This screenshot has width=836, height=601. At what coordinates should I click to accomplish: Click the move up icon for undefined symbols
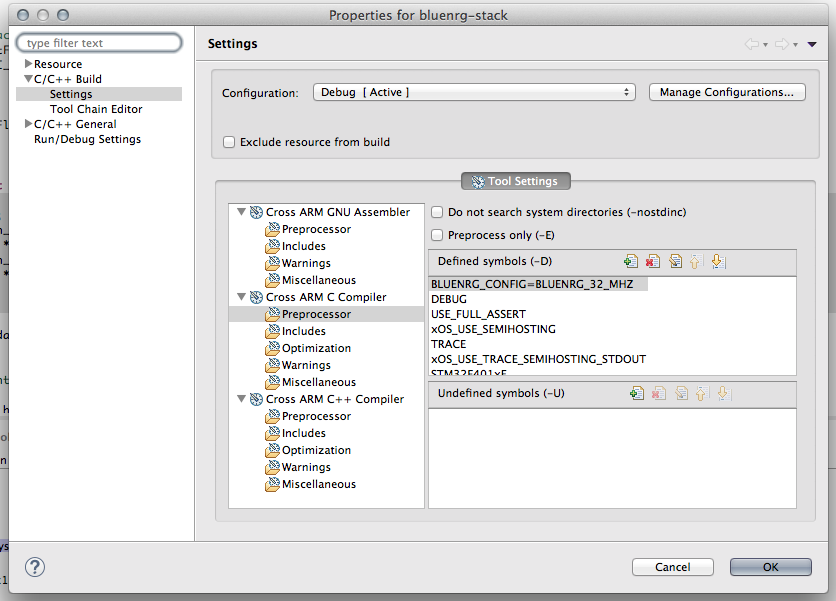pos(701,394)
